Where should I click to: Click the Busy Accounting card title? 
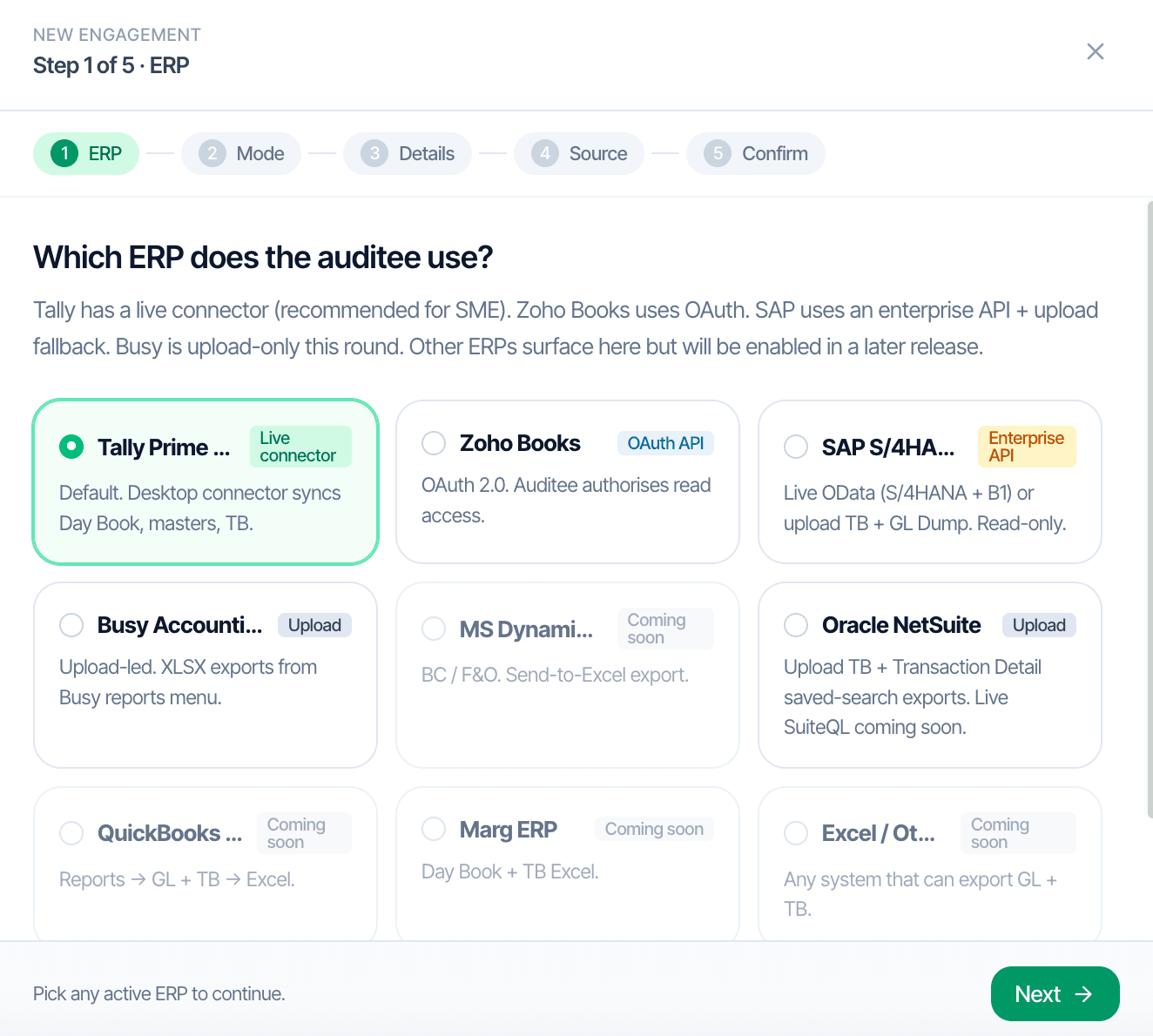pyautogui.click(x=179, y=625)
